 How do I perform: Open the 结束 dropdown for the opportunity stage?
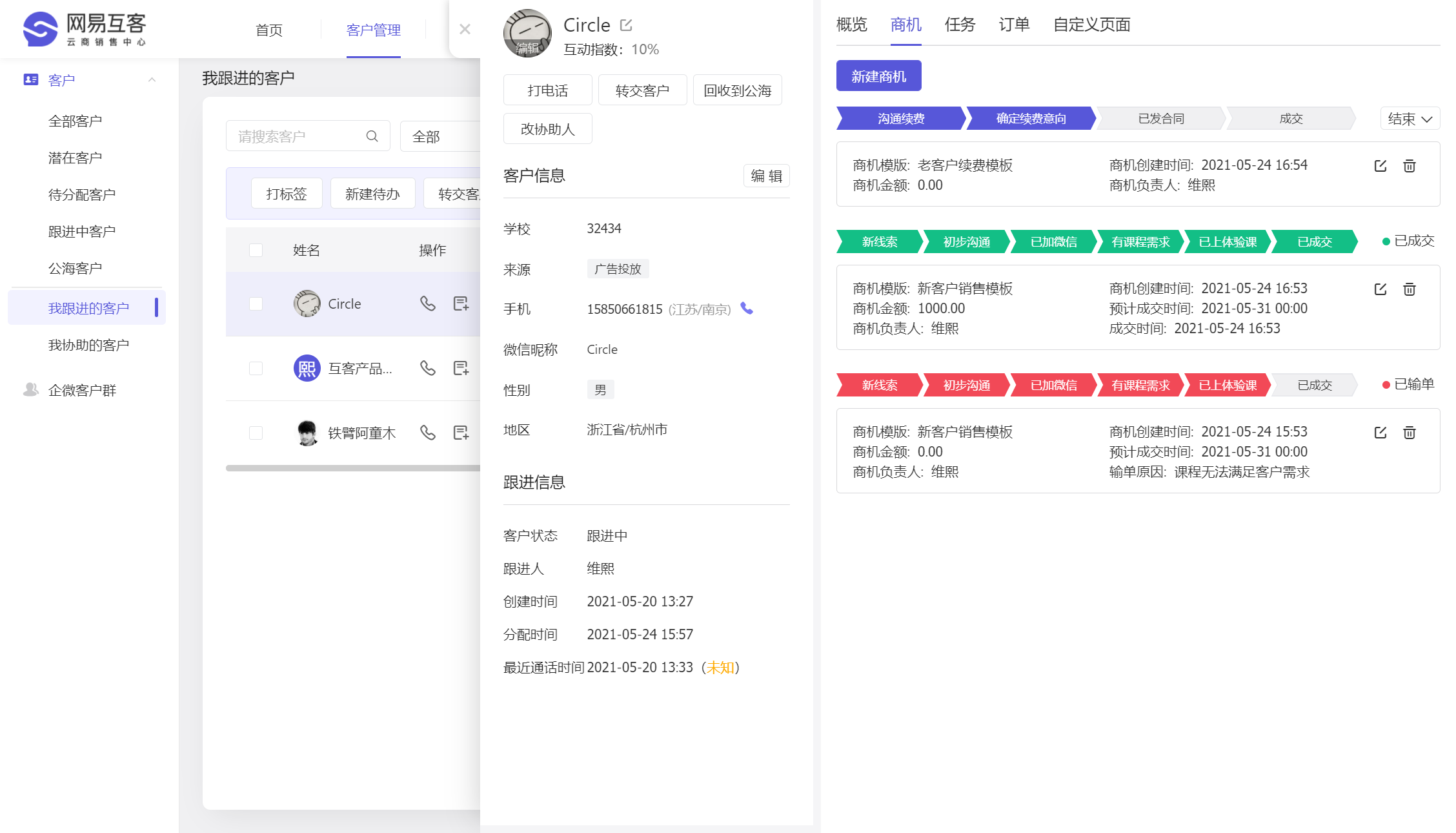tap(1410, 119)
